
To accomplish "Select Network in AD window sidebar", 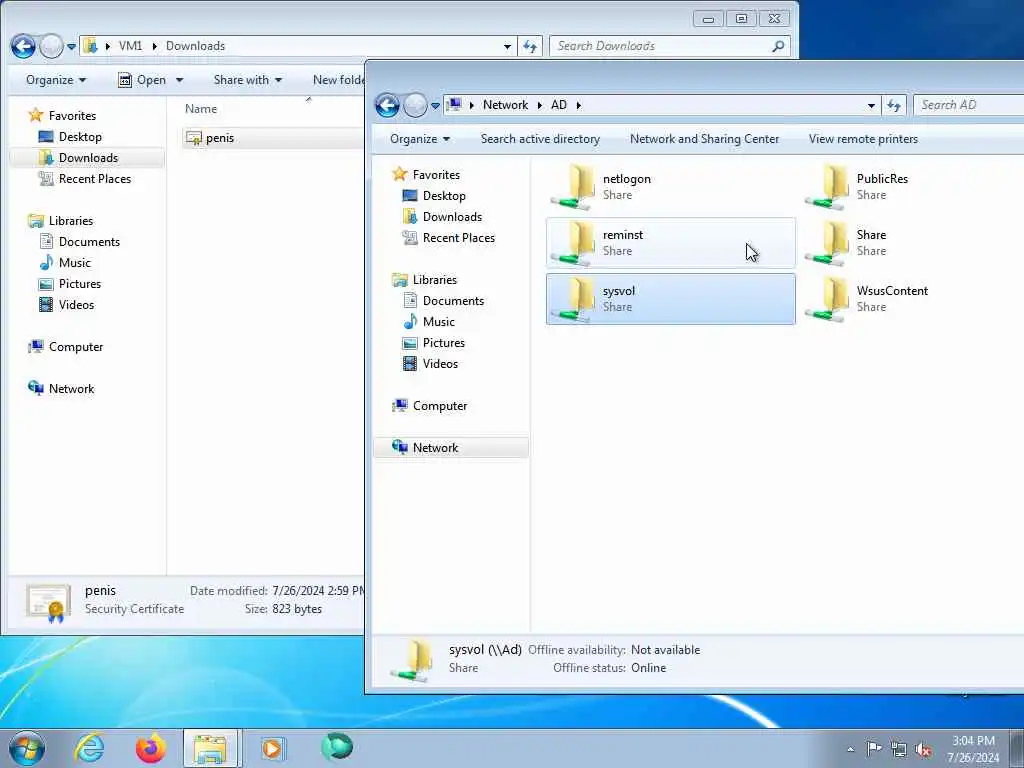I will pyautogui.click(x=451, y=448).
